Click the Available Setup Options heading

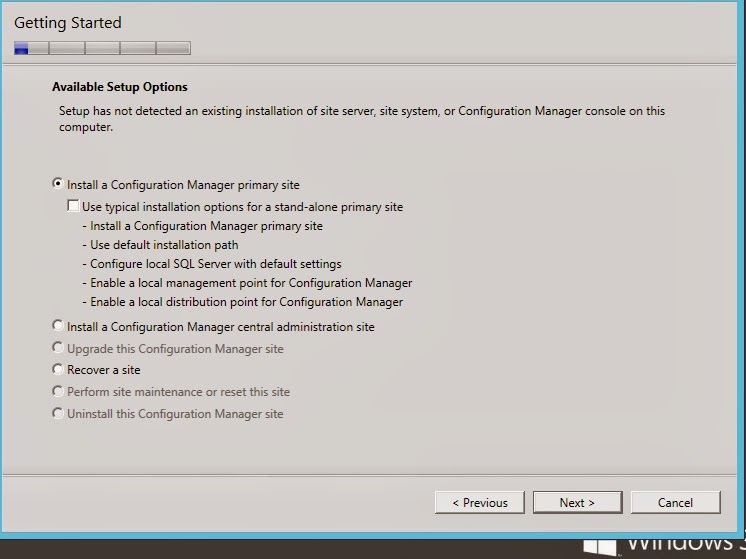120,87
